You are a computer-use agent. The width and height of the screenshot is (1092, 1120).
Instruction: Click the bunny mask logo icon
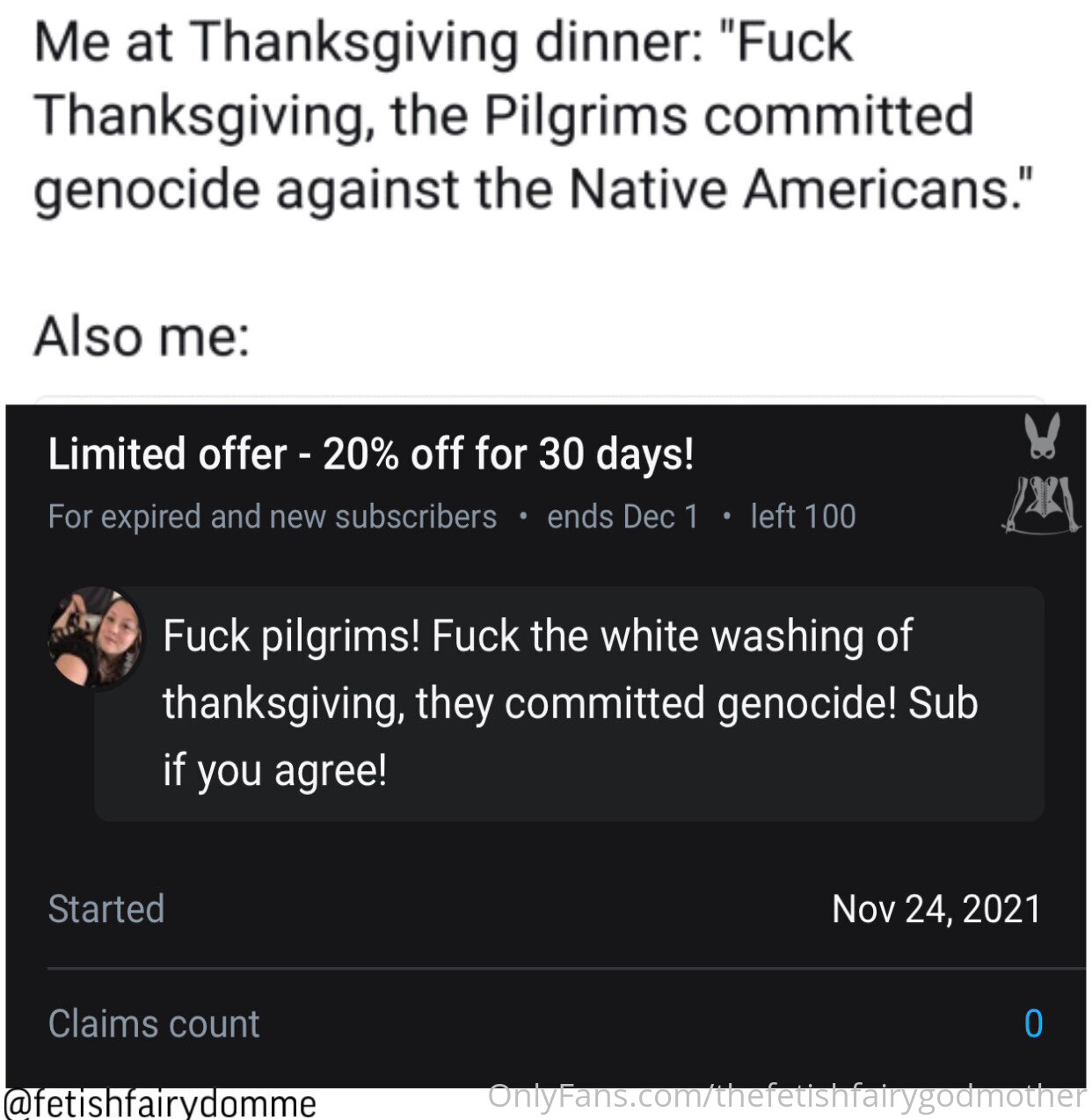tap(1043, 438)
